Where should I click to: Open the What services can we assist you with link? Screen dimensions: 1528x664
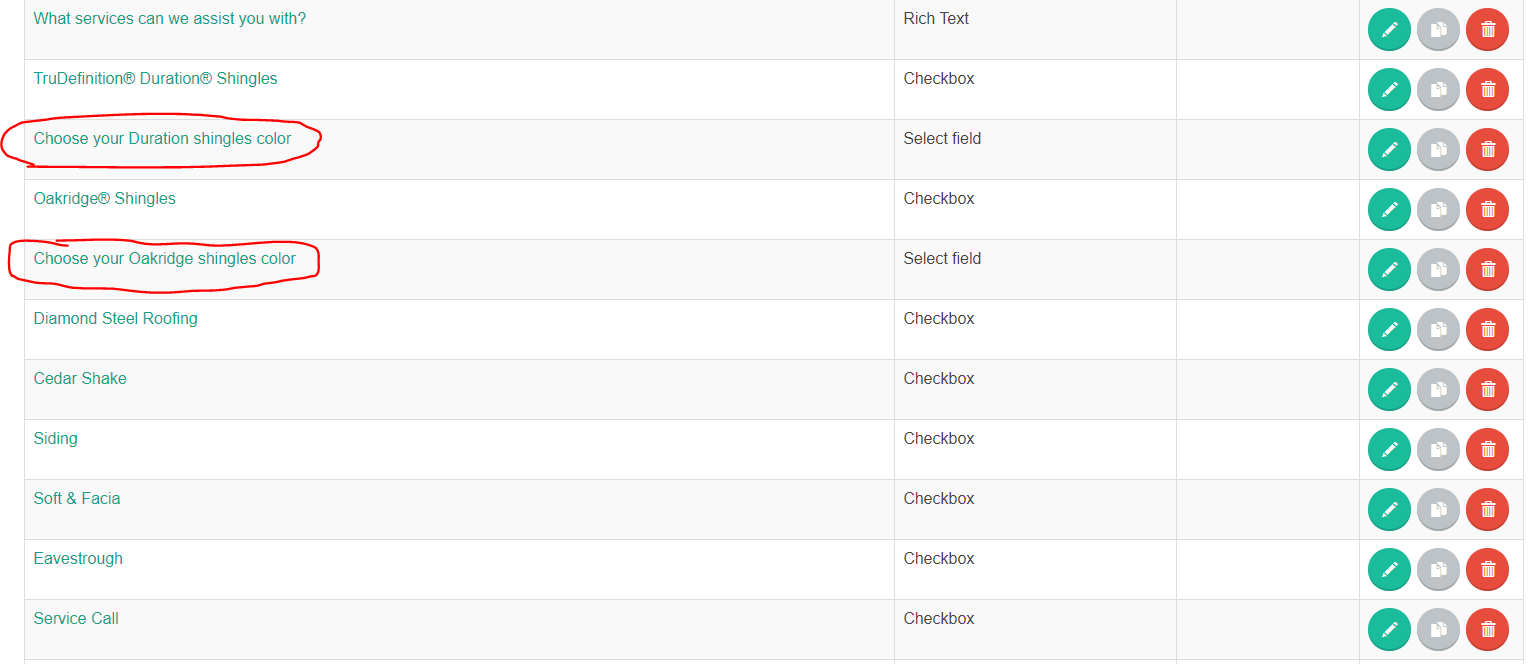[170, 18]
